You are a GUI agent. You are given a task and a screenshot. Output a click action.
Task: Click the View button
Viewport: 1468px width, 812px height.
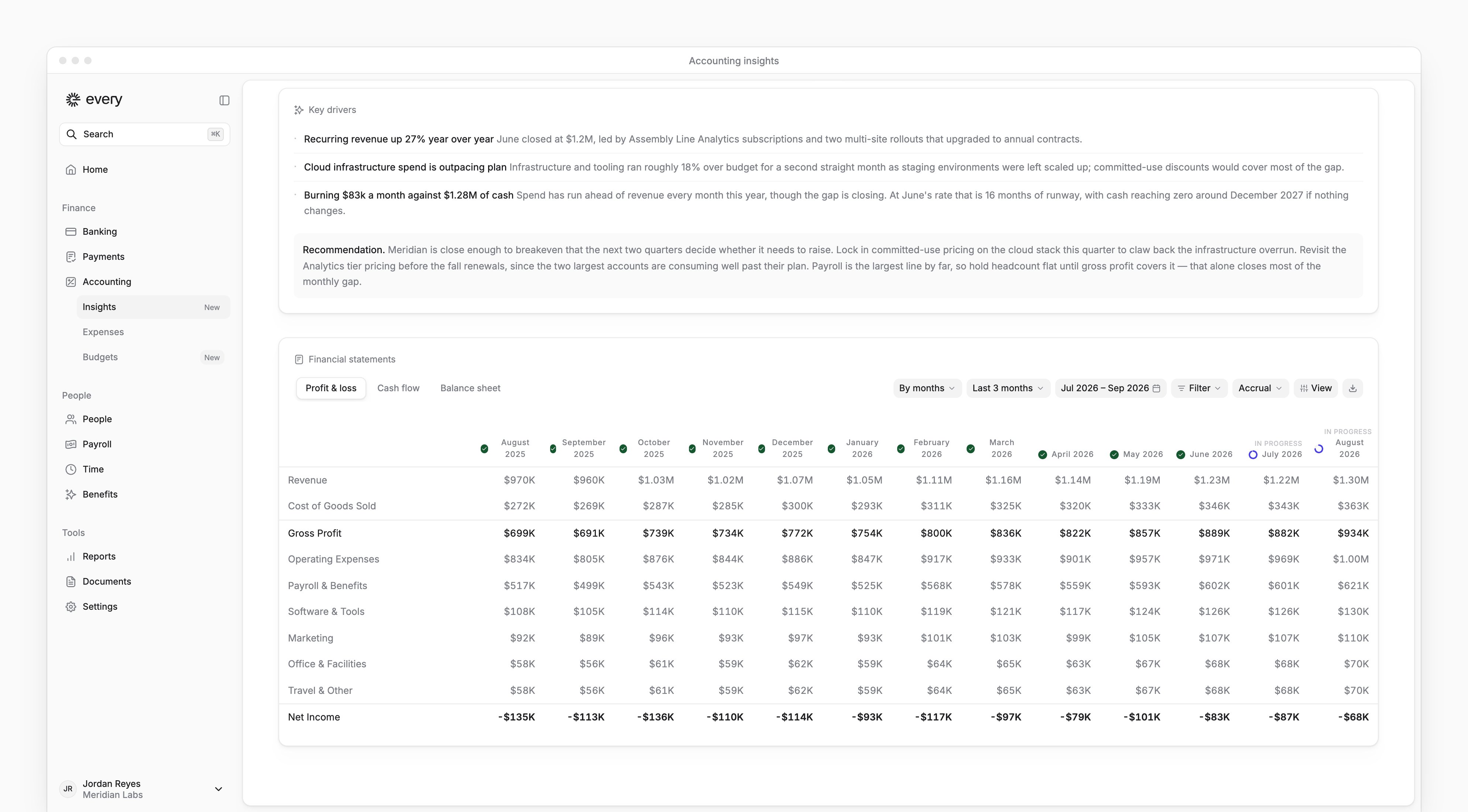tap(1315, 389)
